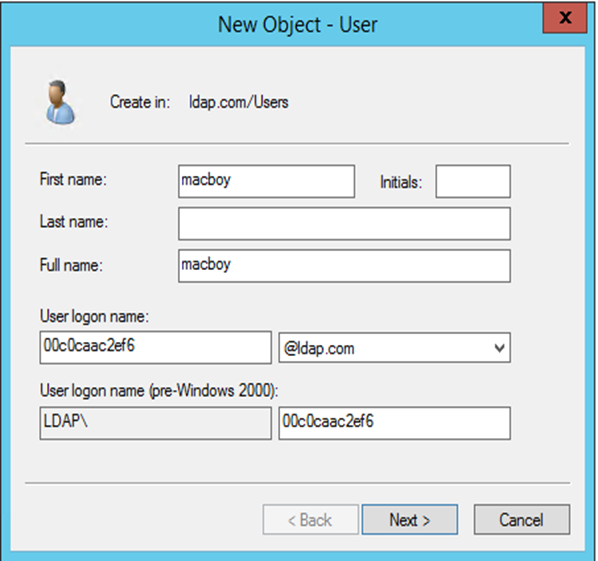The width and height of the screenshot is (598, 561).
Task: Go to the next step with Next >
Action: [x=410, y=519]
